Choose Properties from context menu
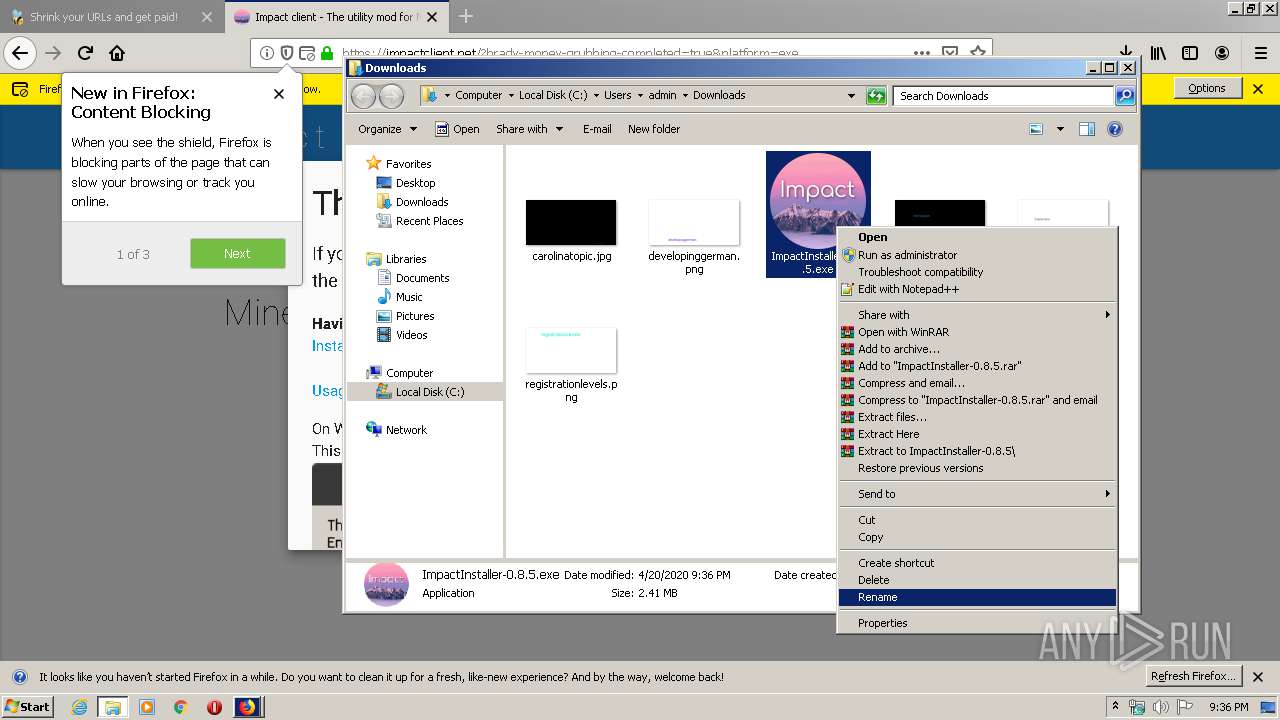The width and height of the screenshot is (1280, 720). tap(977, 623)
